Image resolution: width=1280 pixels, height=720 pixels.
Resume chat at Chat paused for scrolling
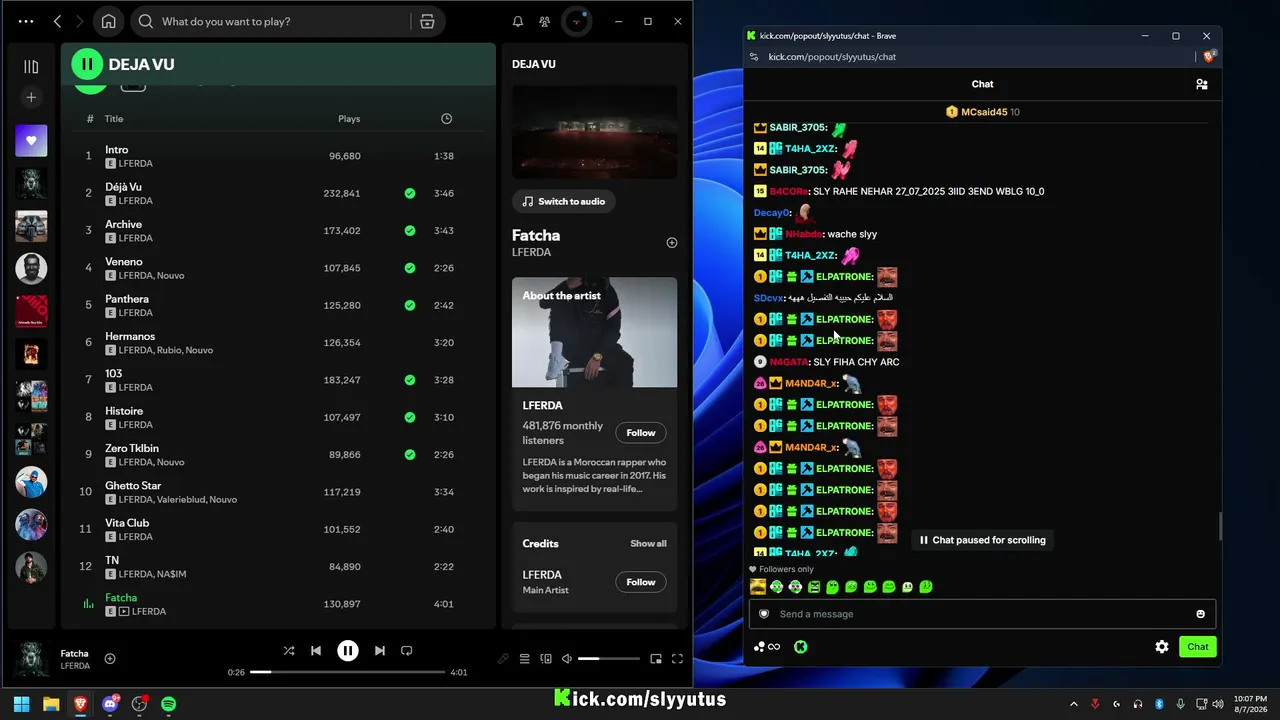(983, 540)
